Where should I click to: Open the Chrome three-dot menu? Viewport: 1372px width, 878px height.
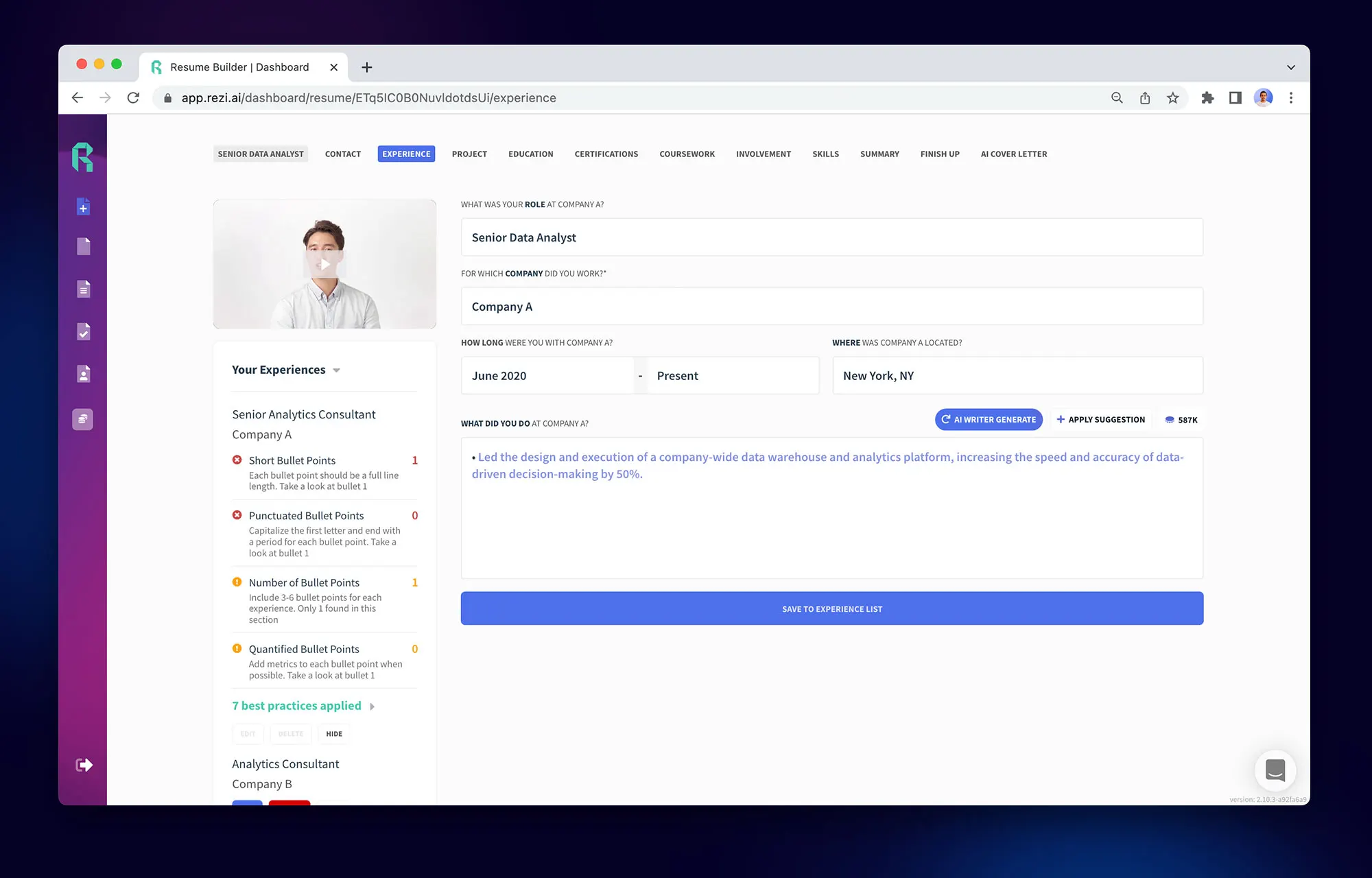(x=1291, y=98)
